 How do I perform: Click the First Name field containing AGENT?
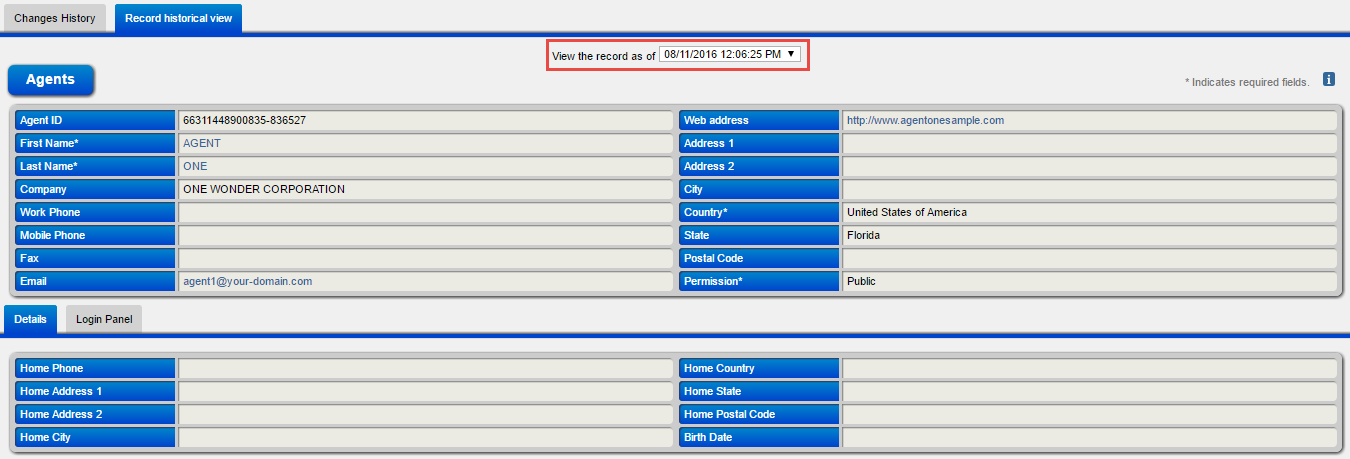click(x=424, y=143)
